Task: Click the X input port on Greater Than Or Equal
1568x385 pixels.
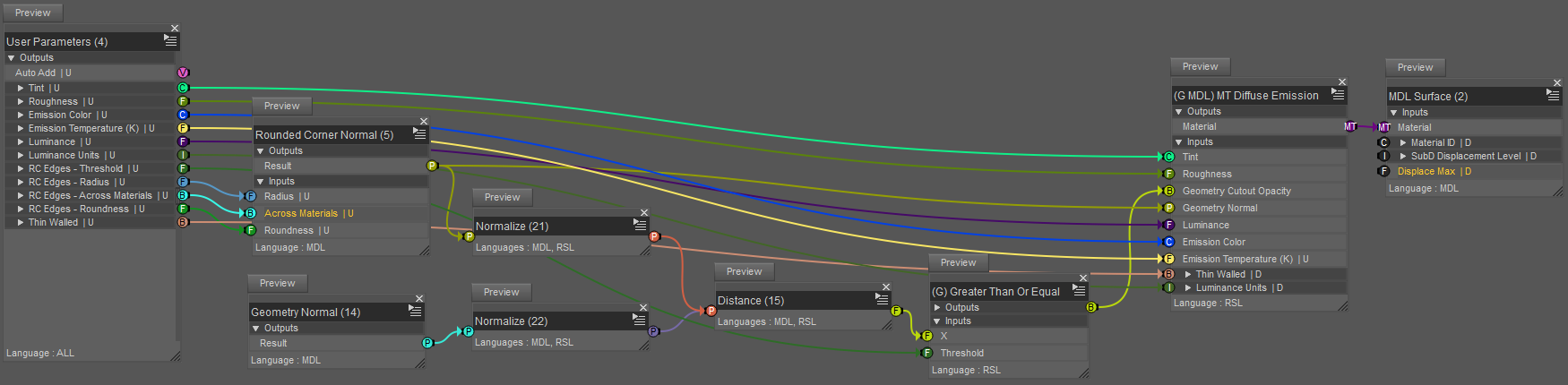Action: coord(927,336)
